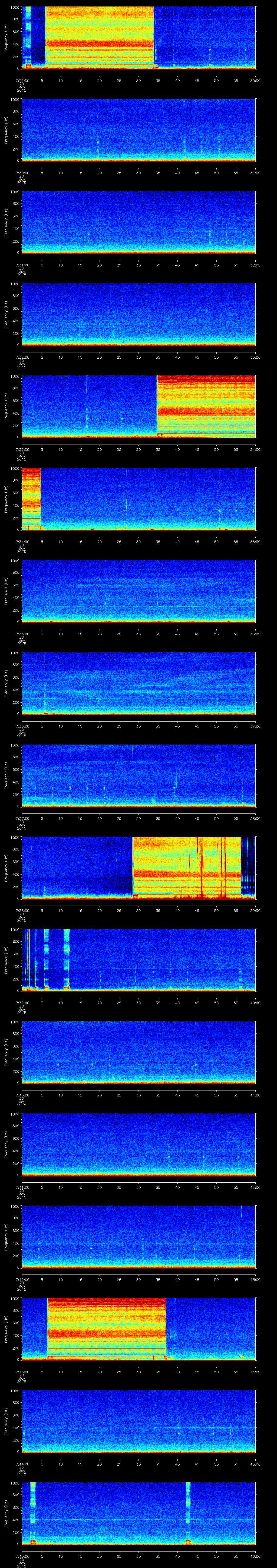The width and height of the screenshot is (277, 1568).
Task: Click the spectrogram panel starting at 7:36:00
Action: [139, 683]
